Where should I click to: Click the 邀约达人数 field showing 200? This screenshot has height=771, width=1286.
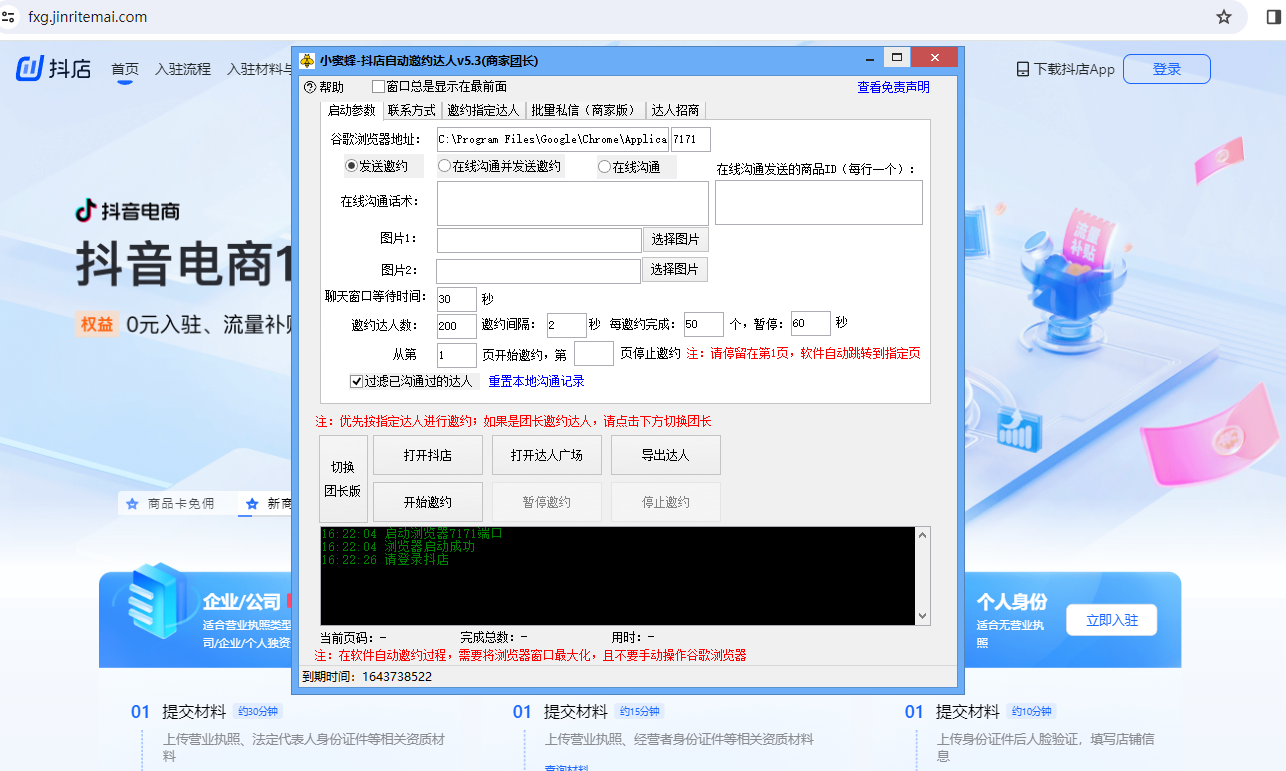coord(457,325)
